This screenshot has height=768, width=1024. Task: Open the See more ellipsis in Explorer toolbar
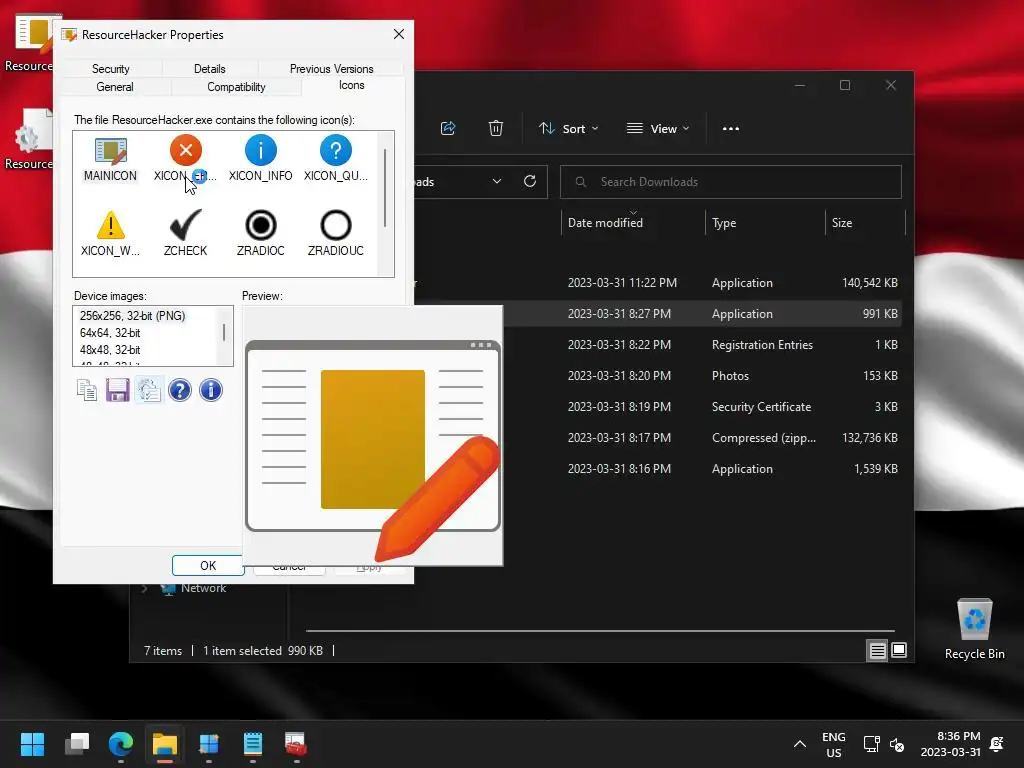[731, 129]
